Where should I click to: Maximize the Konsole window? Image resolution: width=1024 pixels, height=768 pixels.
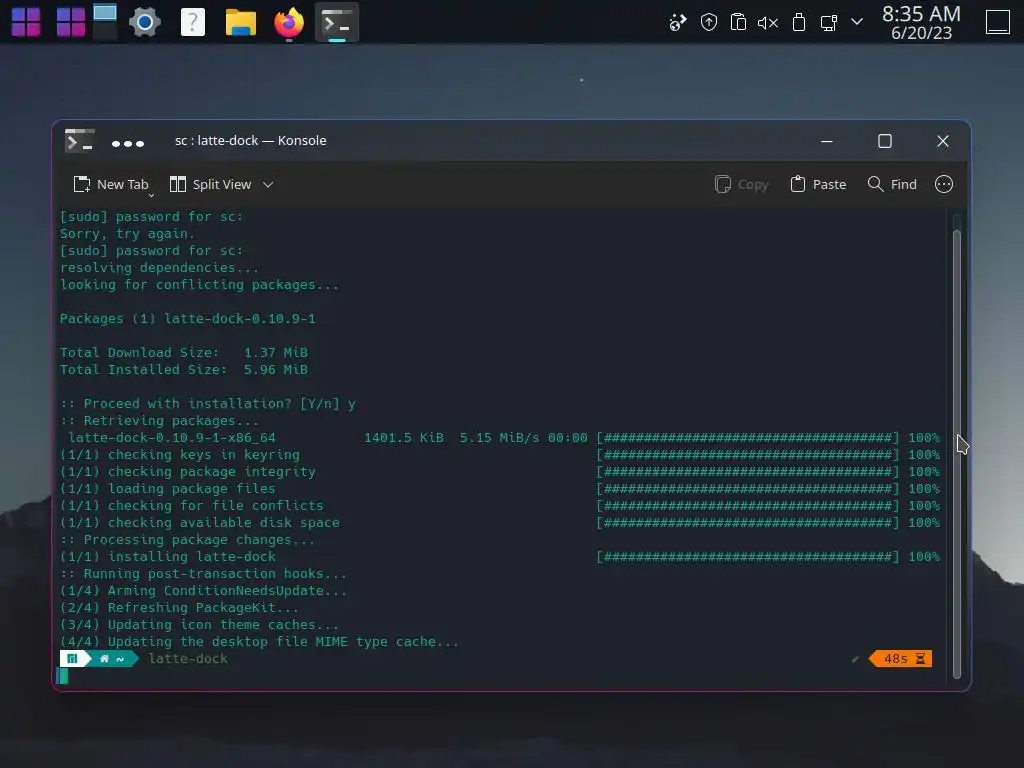(x=885, y=141)
